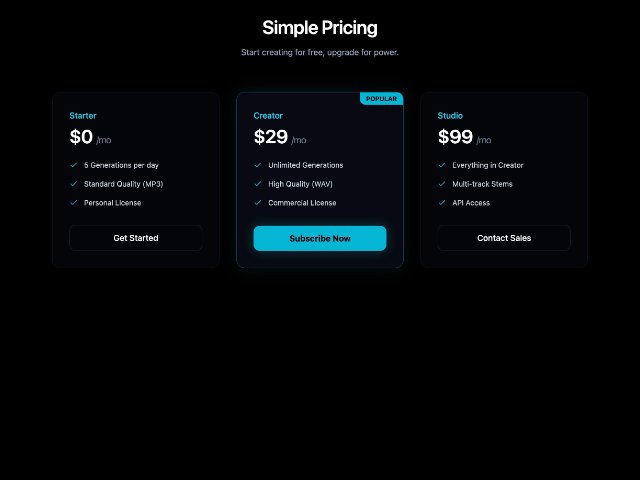Click checkmark beside 5 Generations per day

point(74,165)
